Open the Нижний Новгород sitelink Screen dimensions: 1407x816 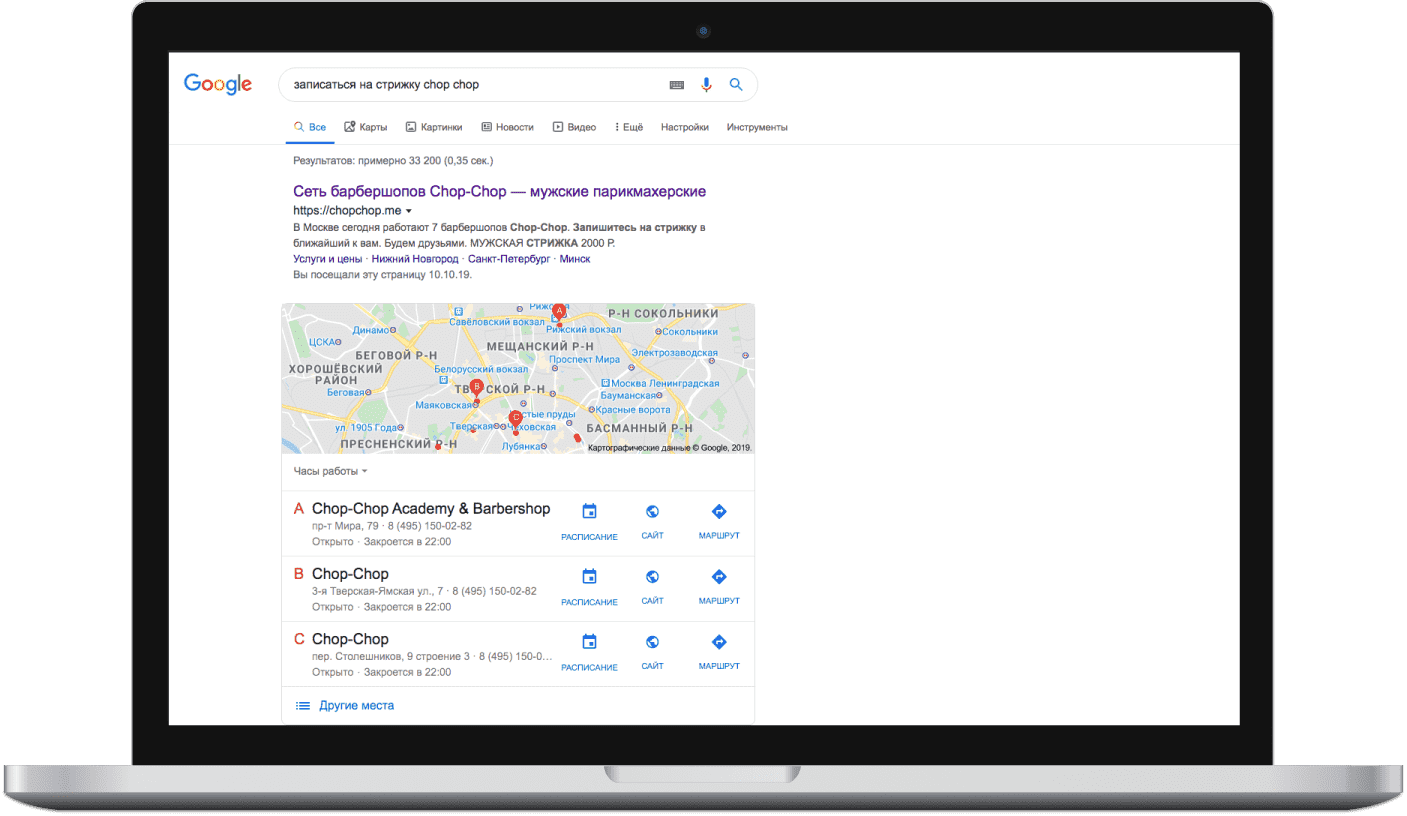415,258
